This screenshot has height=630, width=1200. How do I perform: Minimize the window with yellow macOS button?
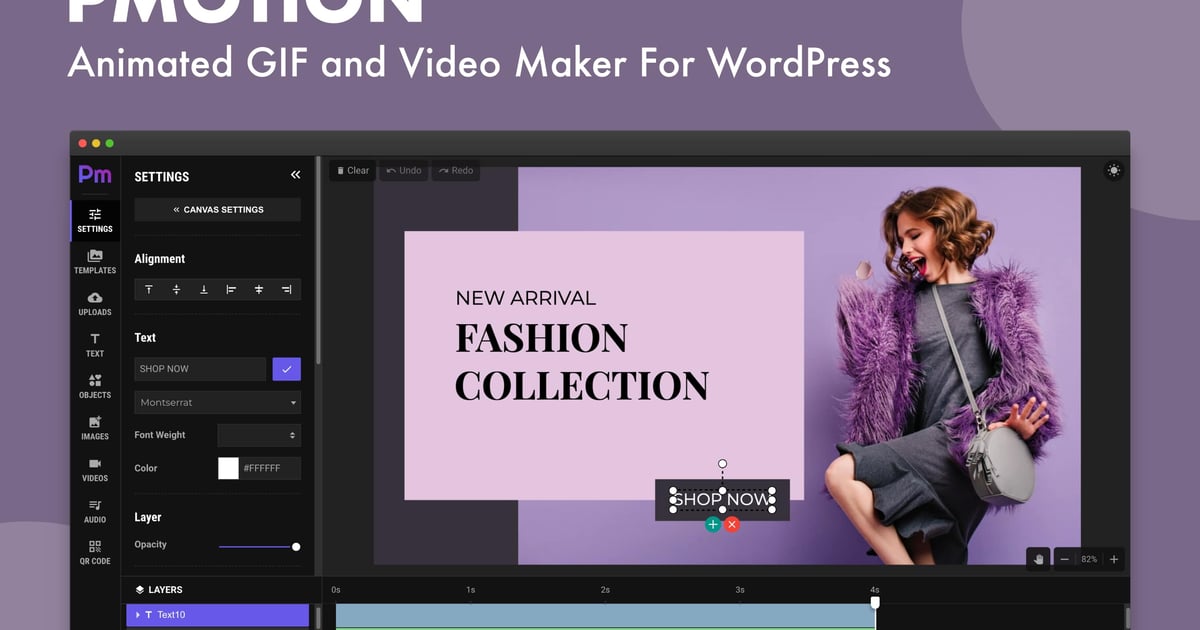point(96,143)
